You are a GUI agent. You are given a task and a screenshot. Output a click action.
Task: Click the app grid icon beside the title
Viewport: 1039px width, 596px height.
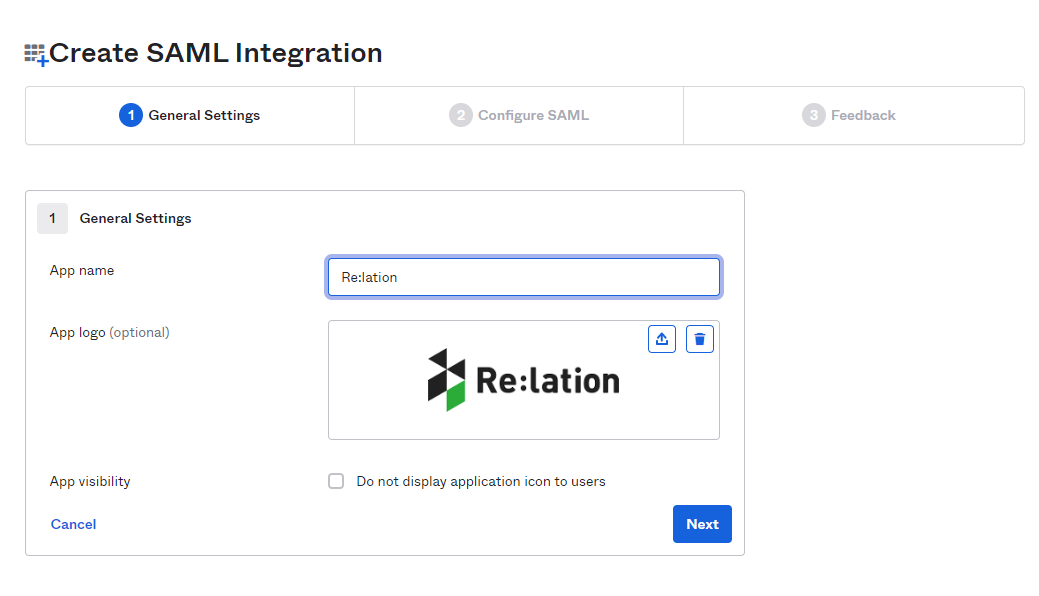[36, 55]
